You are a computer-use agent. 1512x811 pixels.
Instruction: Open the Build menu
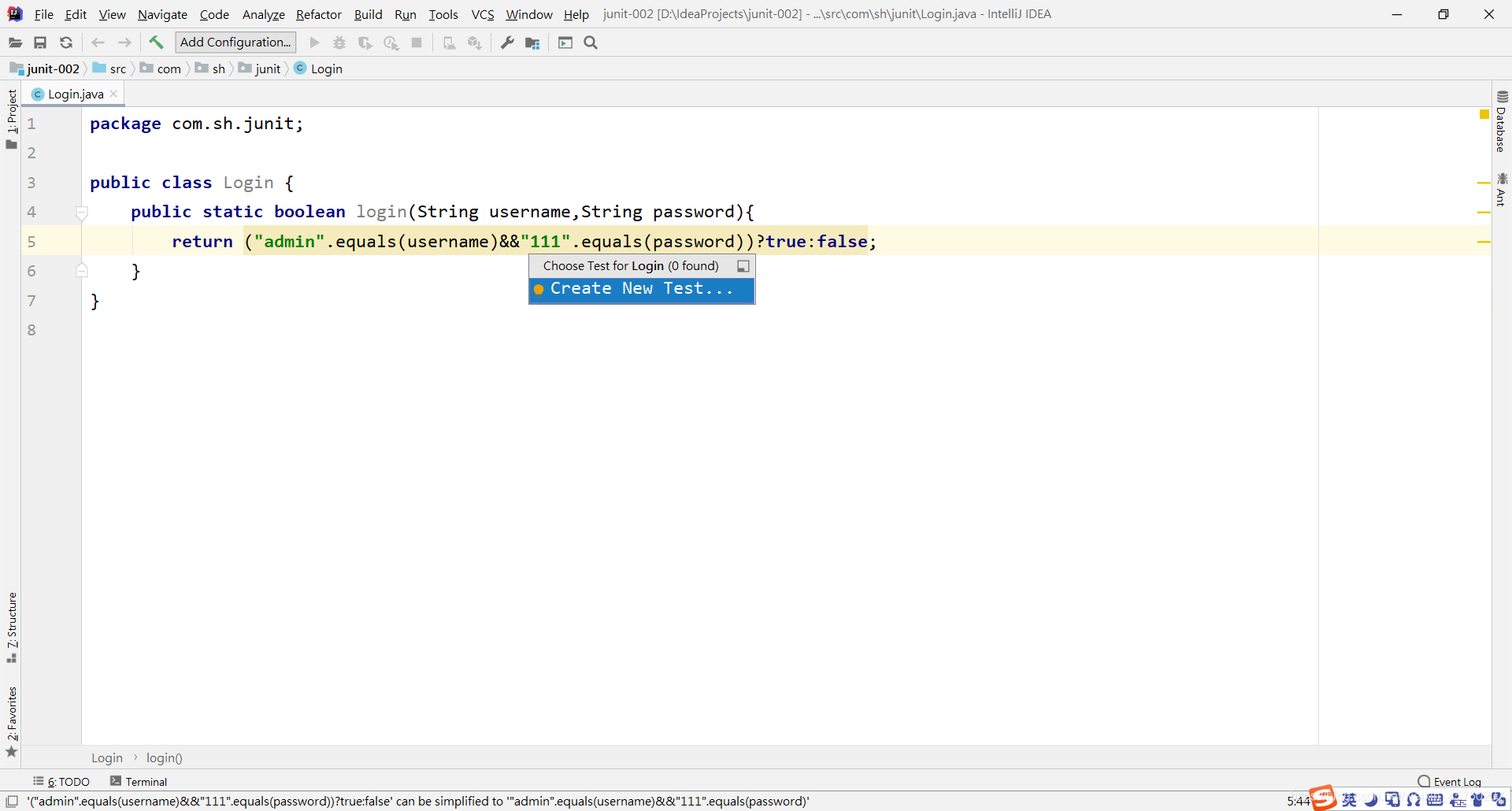pos(368,14)
